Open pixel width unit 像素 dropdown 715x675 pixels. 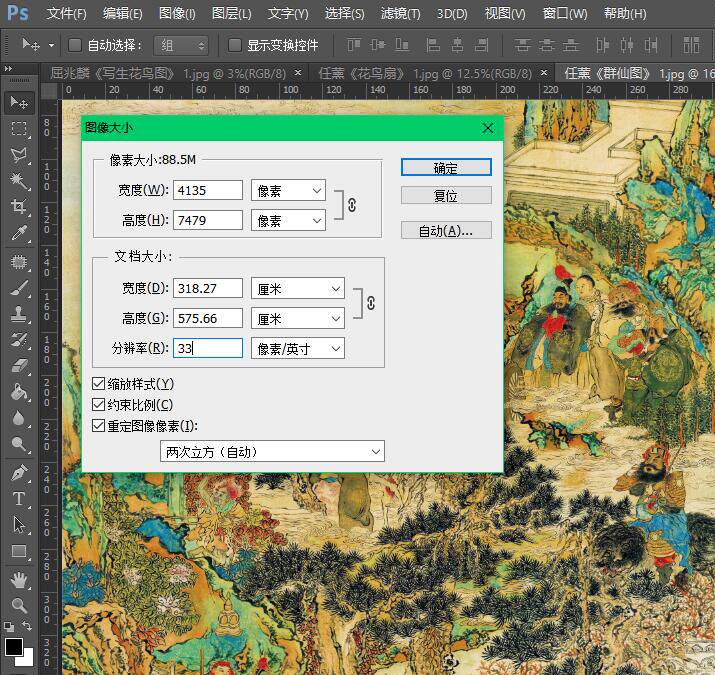coord(288,191)
